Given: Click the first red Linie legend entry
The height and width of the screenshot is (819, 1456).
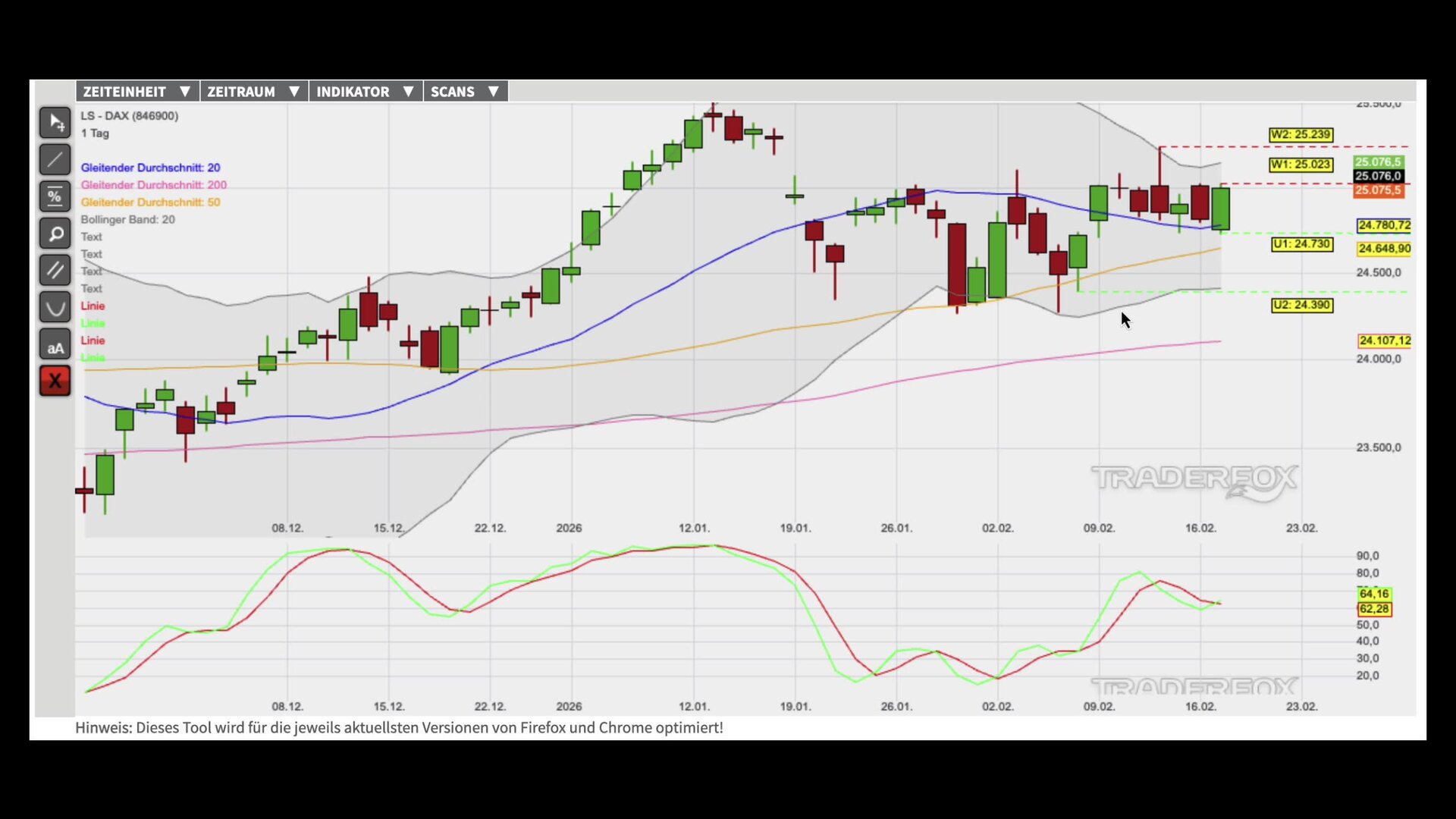Looking at the screenshot, I should coord(93,306).
